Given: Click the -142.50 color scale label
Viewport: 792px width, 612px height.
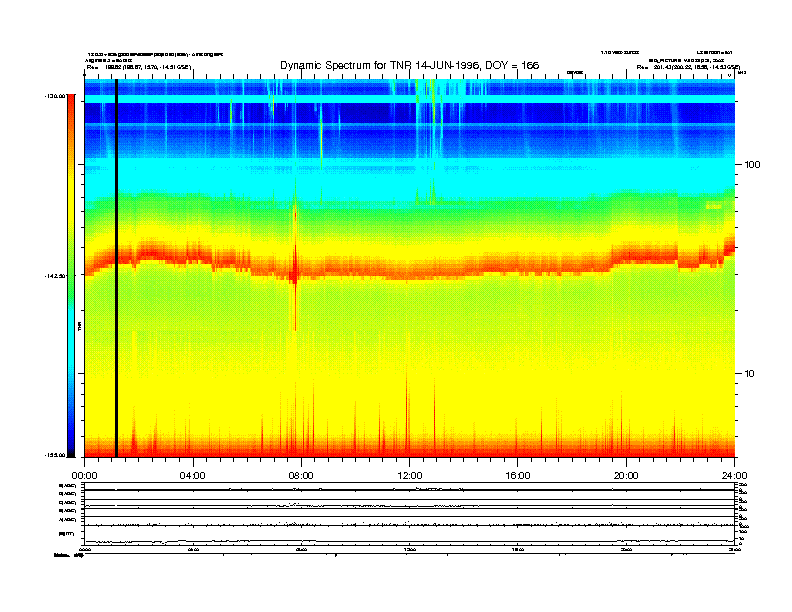Looking at the screenshot, I should point(55,276).
